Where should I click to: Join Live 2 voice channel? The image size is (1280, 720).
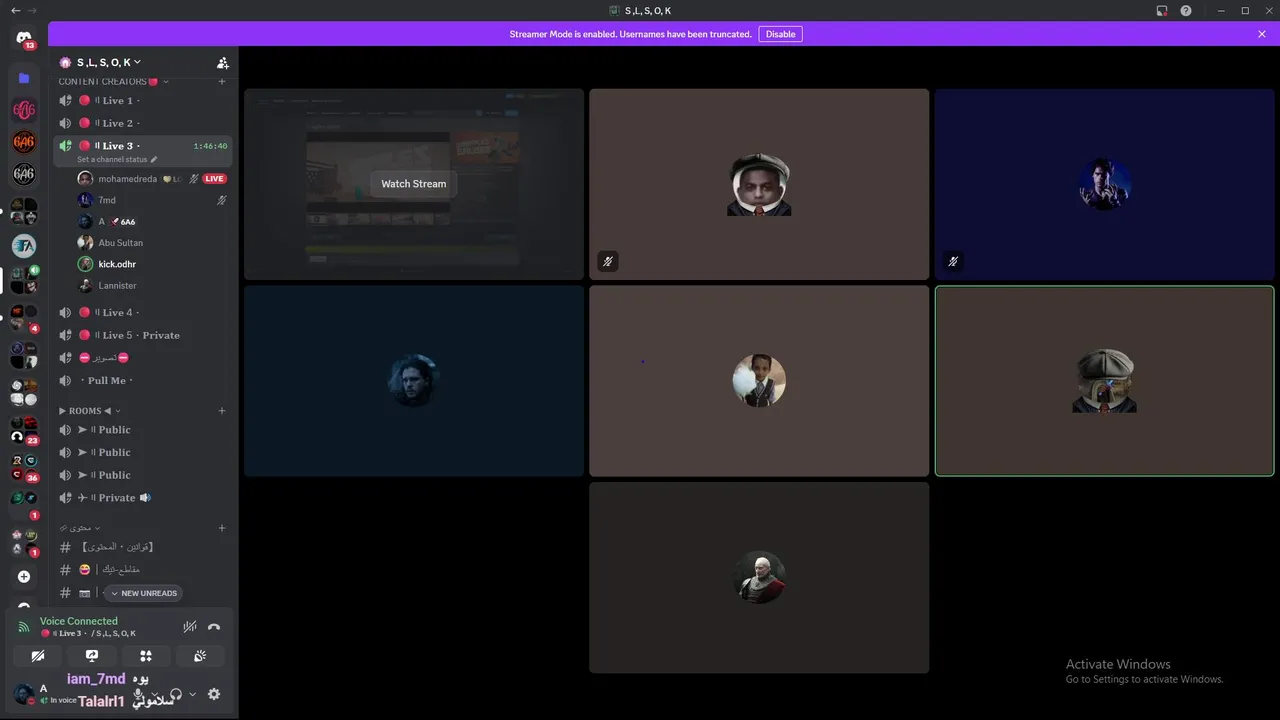[x=143, y=123]
